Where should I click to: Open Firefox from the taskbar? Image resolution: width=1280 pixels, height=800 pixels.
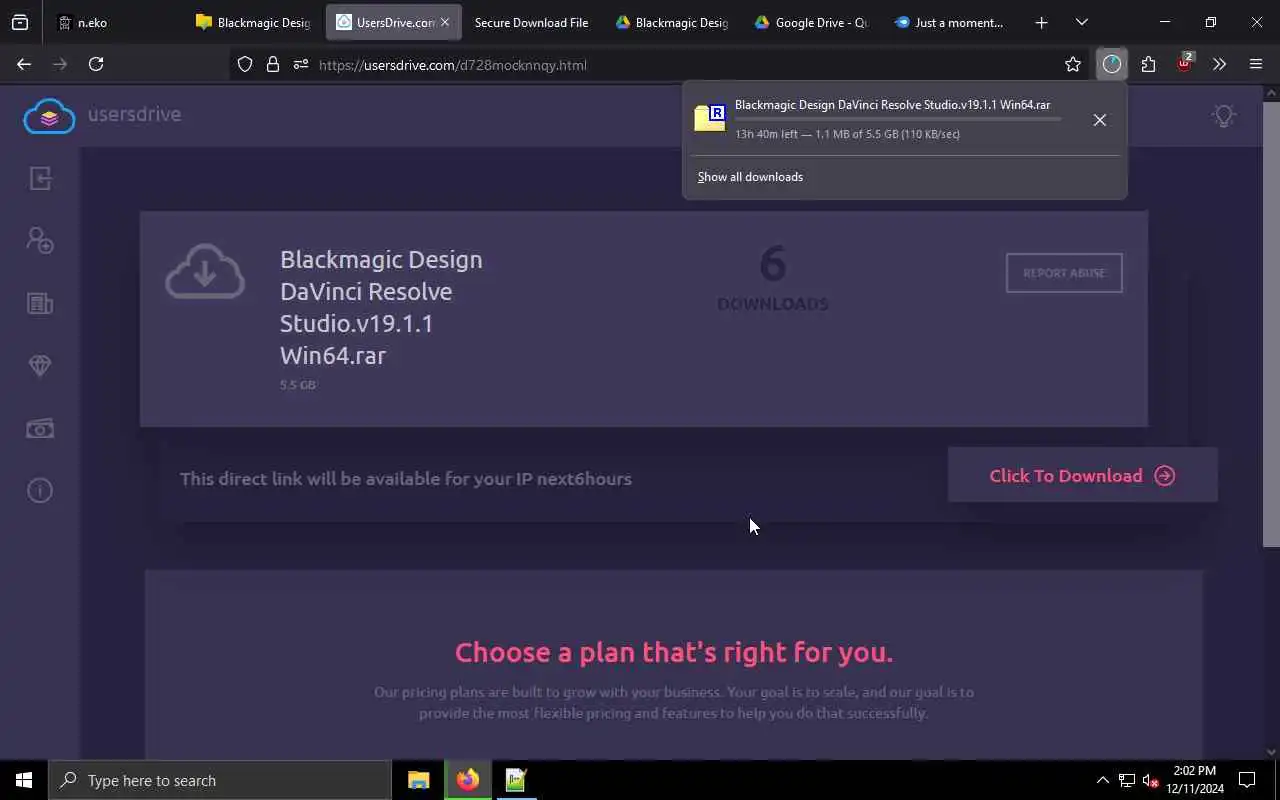(468, 780)
